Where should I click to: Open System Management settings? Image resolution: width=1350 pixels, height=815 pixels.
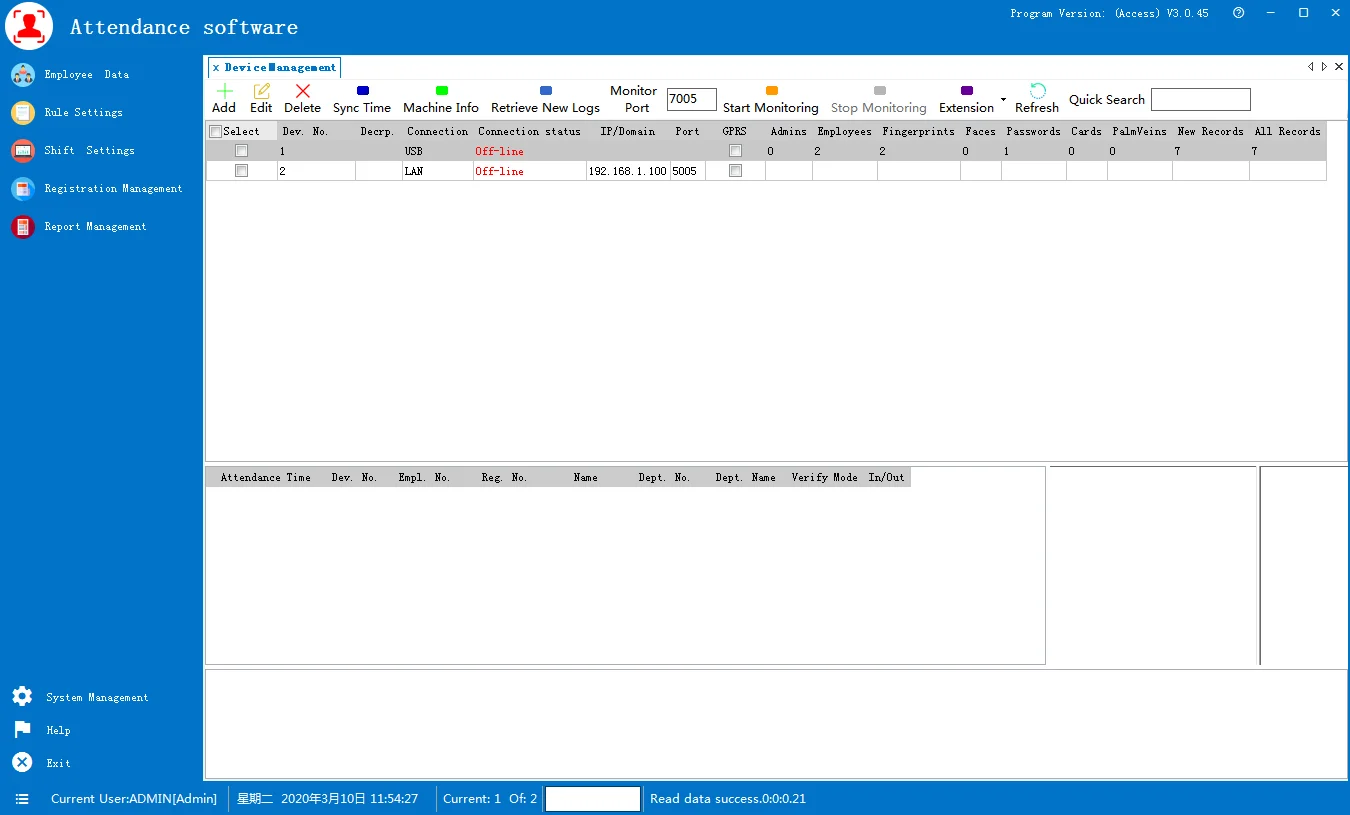pyautogui.click(x=96, y=697)
